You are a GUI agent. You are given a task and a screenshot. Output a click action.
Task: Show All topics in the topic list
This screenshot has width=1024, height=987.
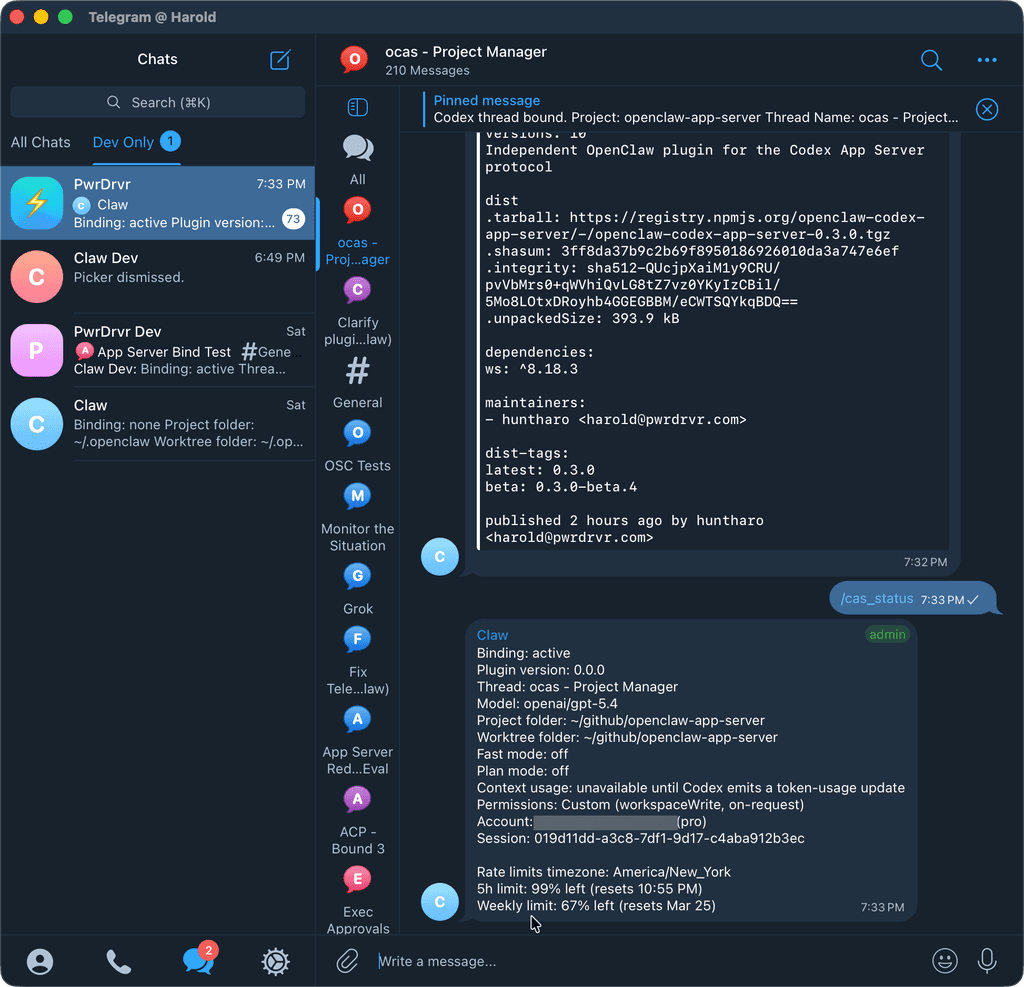point(358,160)
